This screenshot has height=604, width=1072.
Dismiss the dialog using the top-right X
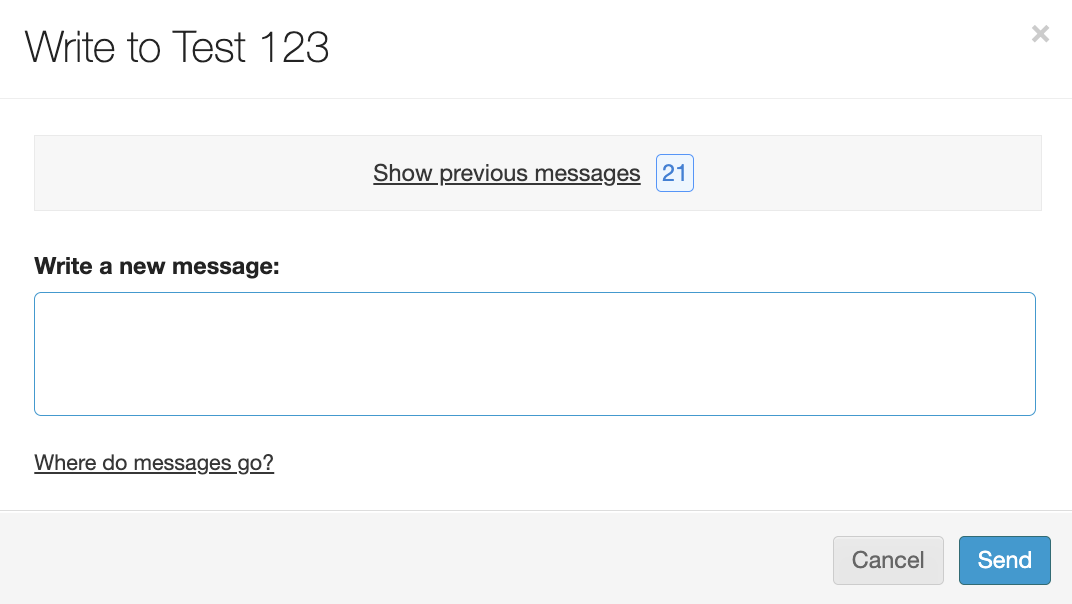pos(1040,34)
